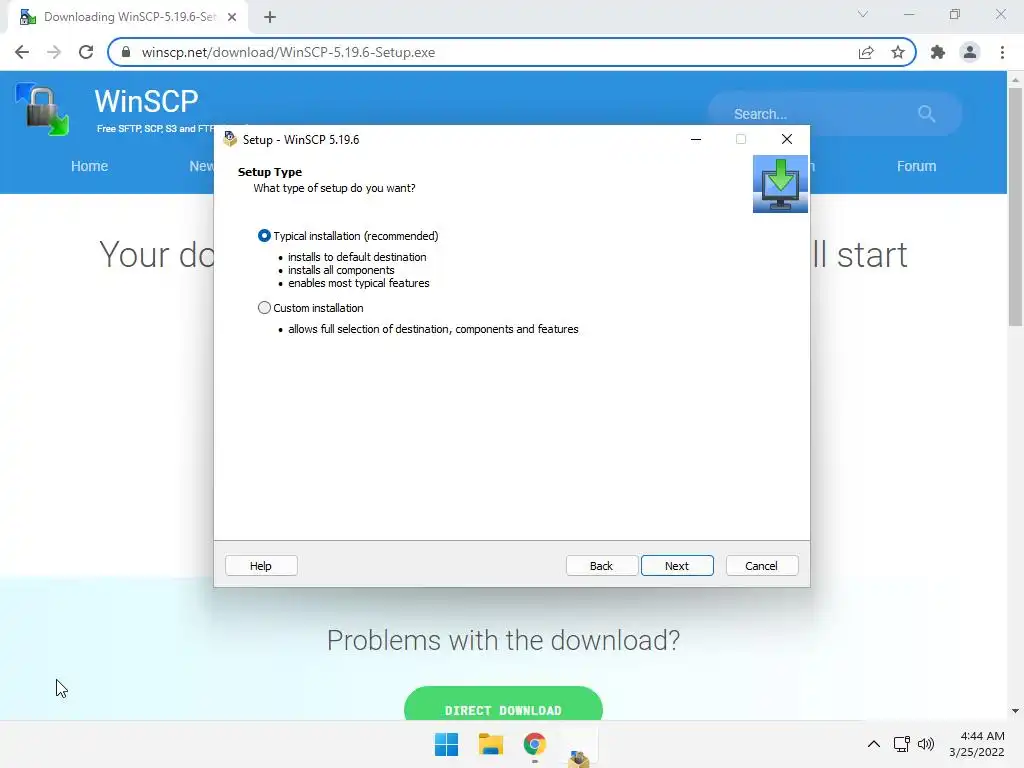Cancel the WinSCP setup
The image size is (1024, 768).
pyautogui.click(x=761, y=566)
